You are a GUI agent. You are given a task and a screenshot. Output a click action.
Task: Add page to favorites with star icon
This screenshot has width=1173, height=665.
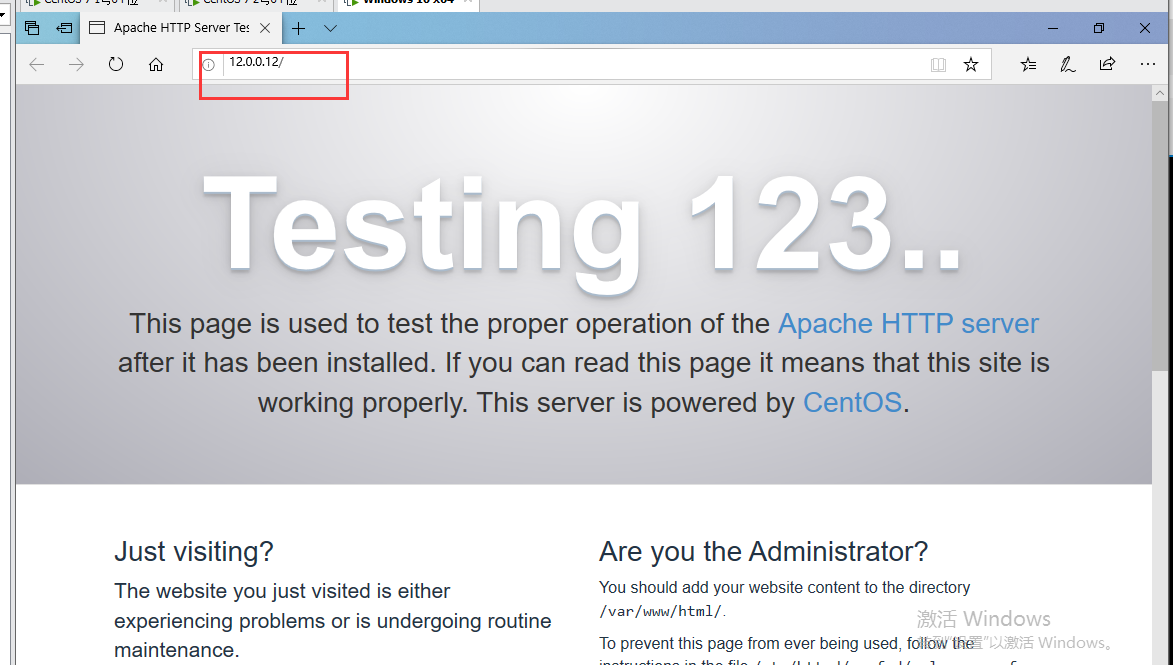971,64
